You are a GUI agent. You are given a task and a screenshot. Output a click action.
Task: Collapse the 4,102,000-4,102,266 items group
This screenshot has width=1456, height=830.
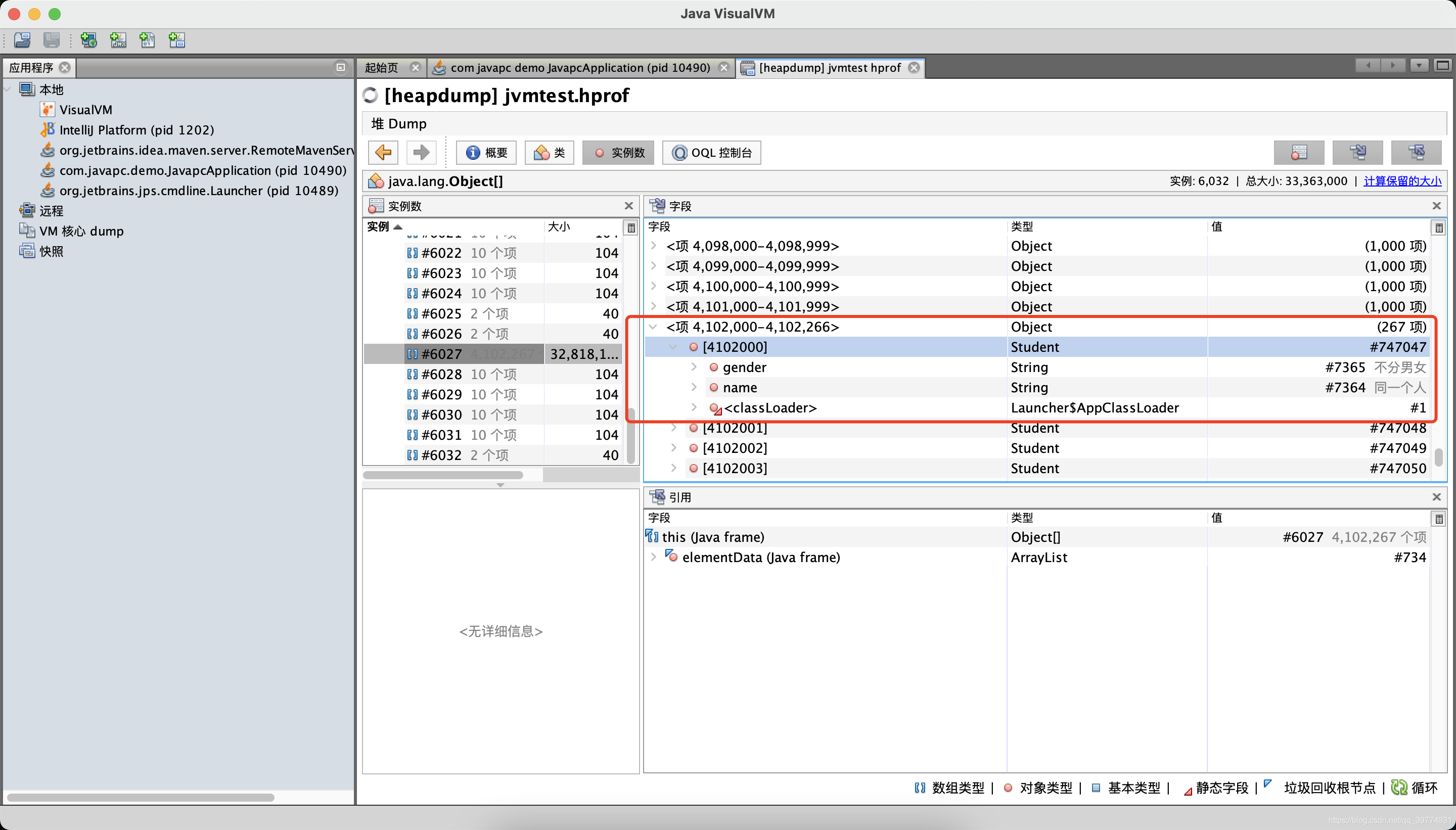653,327
